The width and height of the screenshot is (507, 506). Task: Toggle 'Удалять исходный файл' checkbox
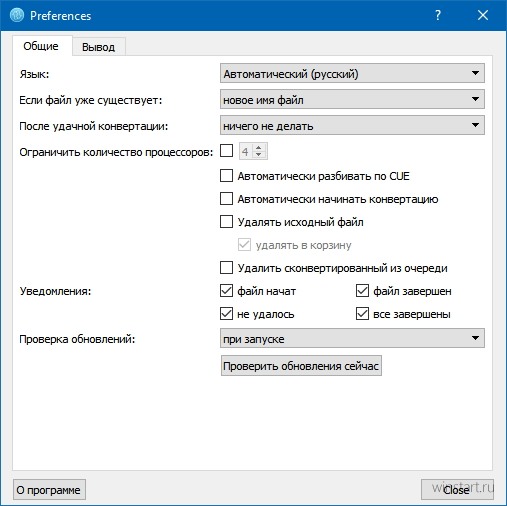(226, 222)
